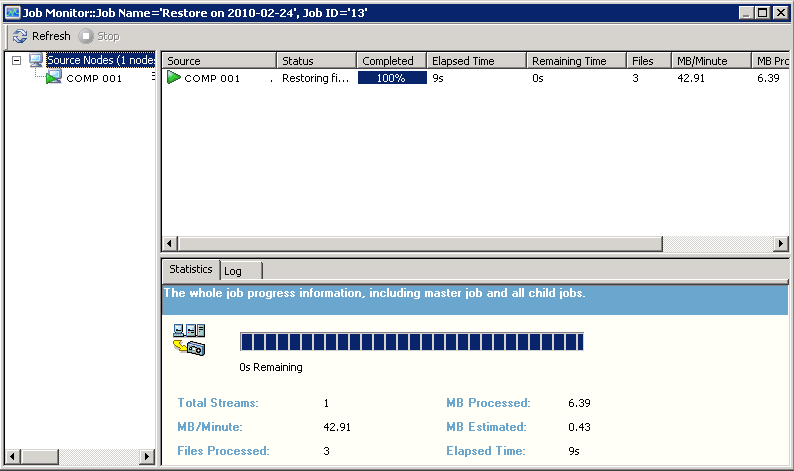This screenshot has height=471, width=794.
Task: Click the Refresh toolbar icon
Action: (19, 36)
